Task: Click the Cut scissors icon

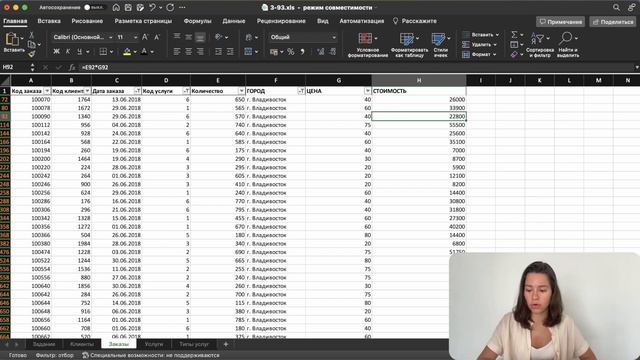Action: pos(31,35)
